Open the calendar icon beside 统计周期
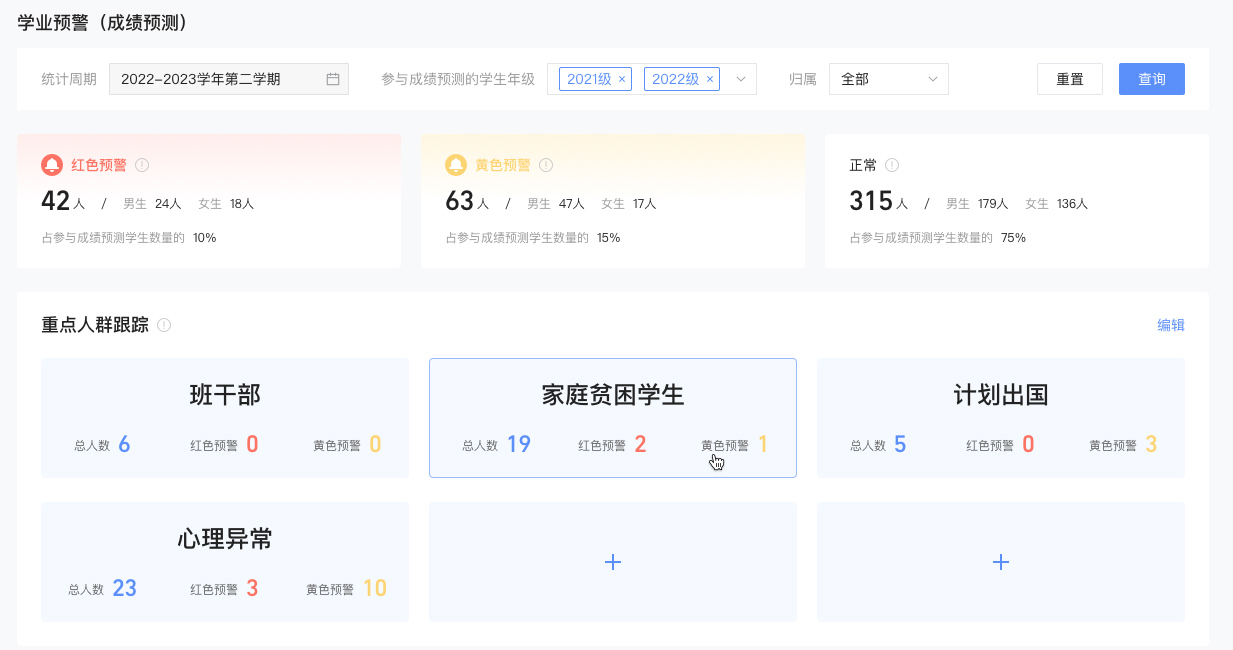Image resolution: width=1233 pixels, height=650 pixels. click(335, 78)
